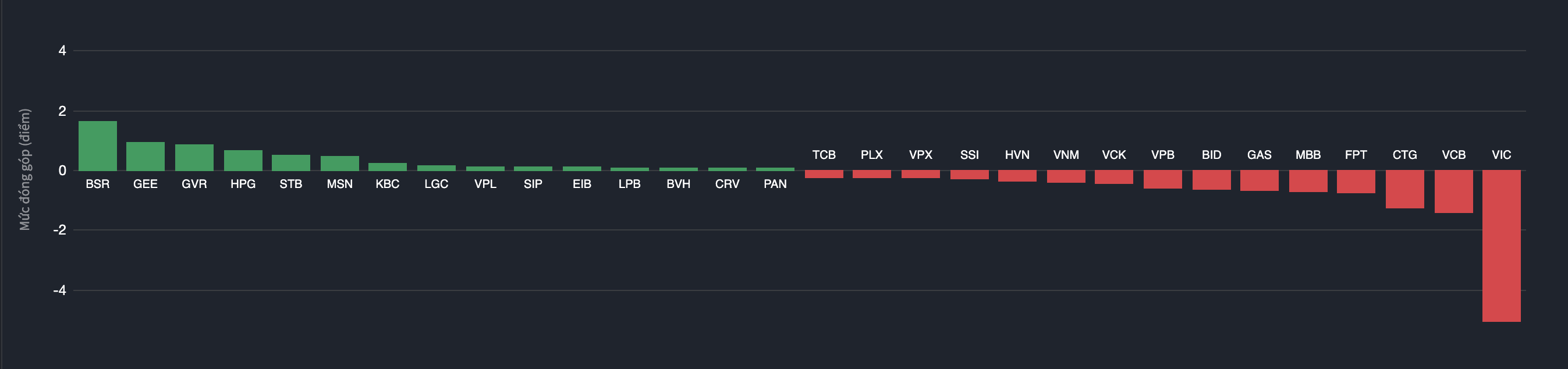Click the green GEE bar

(x=146, y=157)
